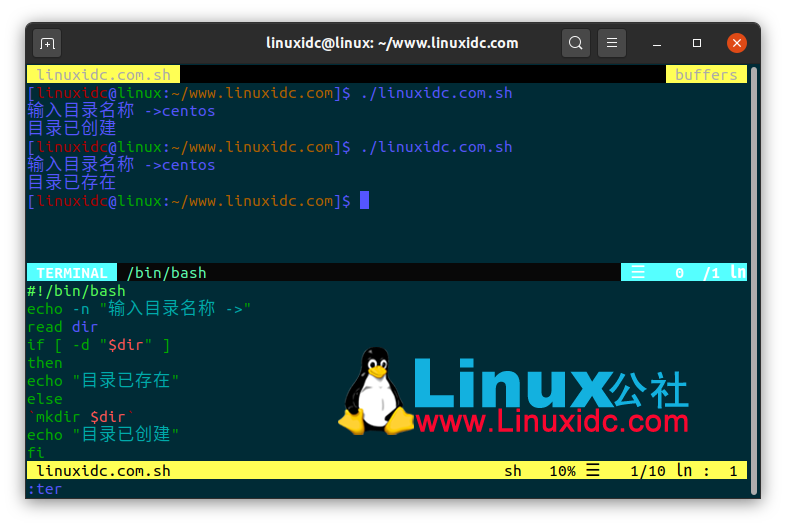Click the line icon beside 10% in status bar

[593, 470]
